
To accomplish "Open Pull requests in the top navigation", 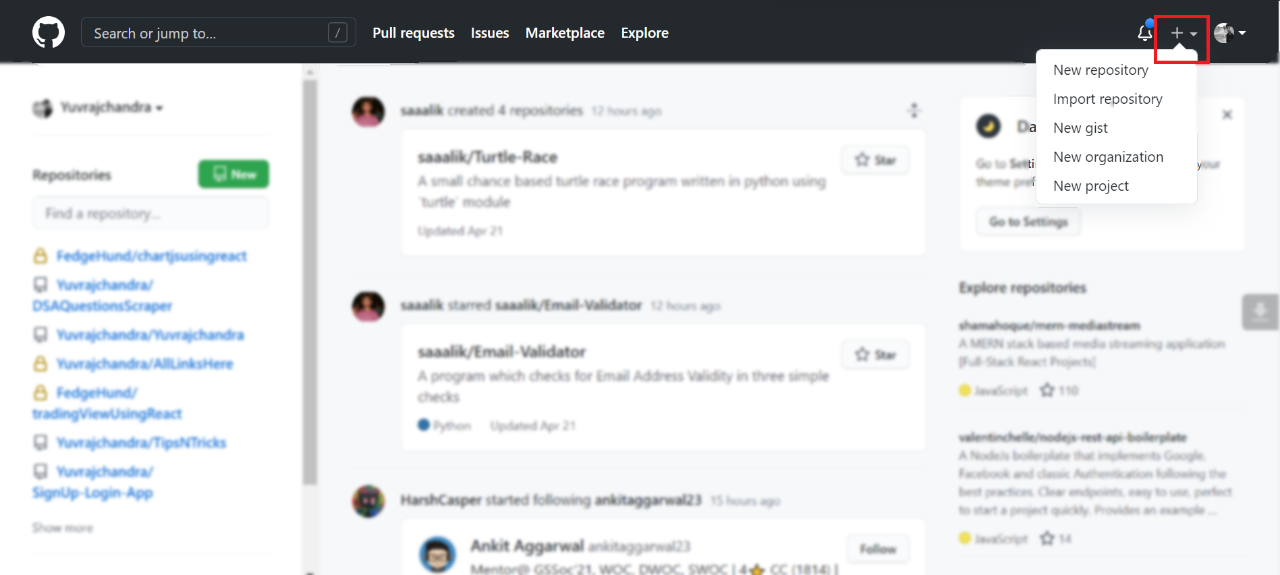I will pyautogui.click(x=413, y=33).
